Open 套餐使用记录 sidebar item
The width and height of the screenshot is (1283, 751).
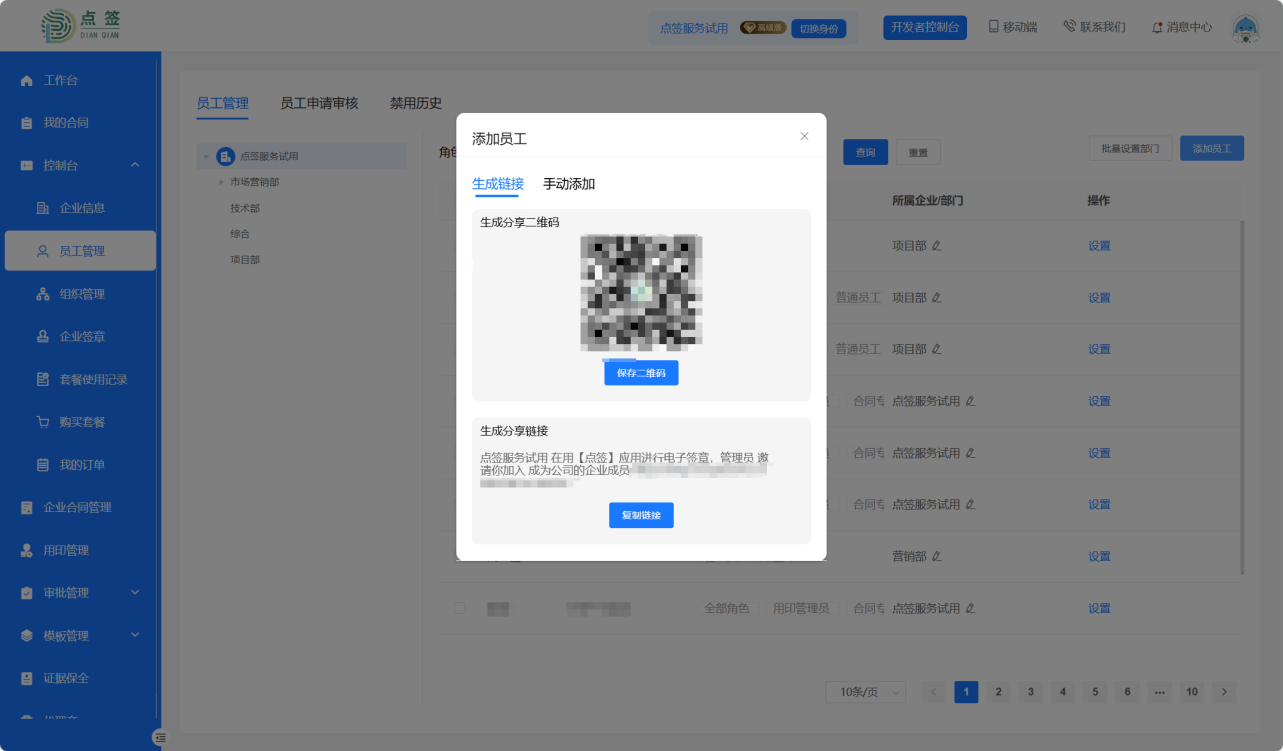tap(80, 380)
